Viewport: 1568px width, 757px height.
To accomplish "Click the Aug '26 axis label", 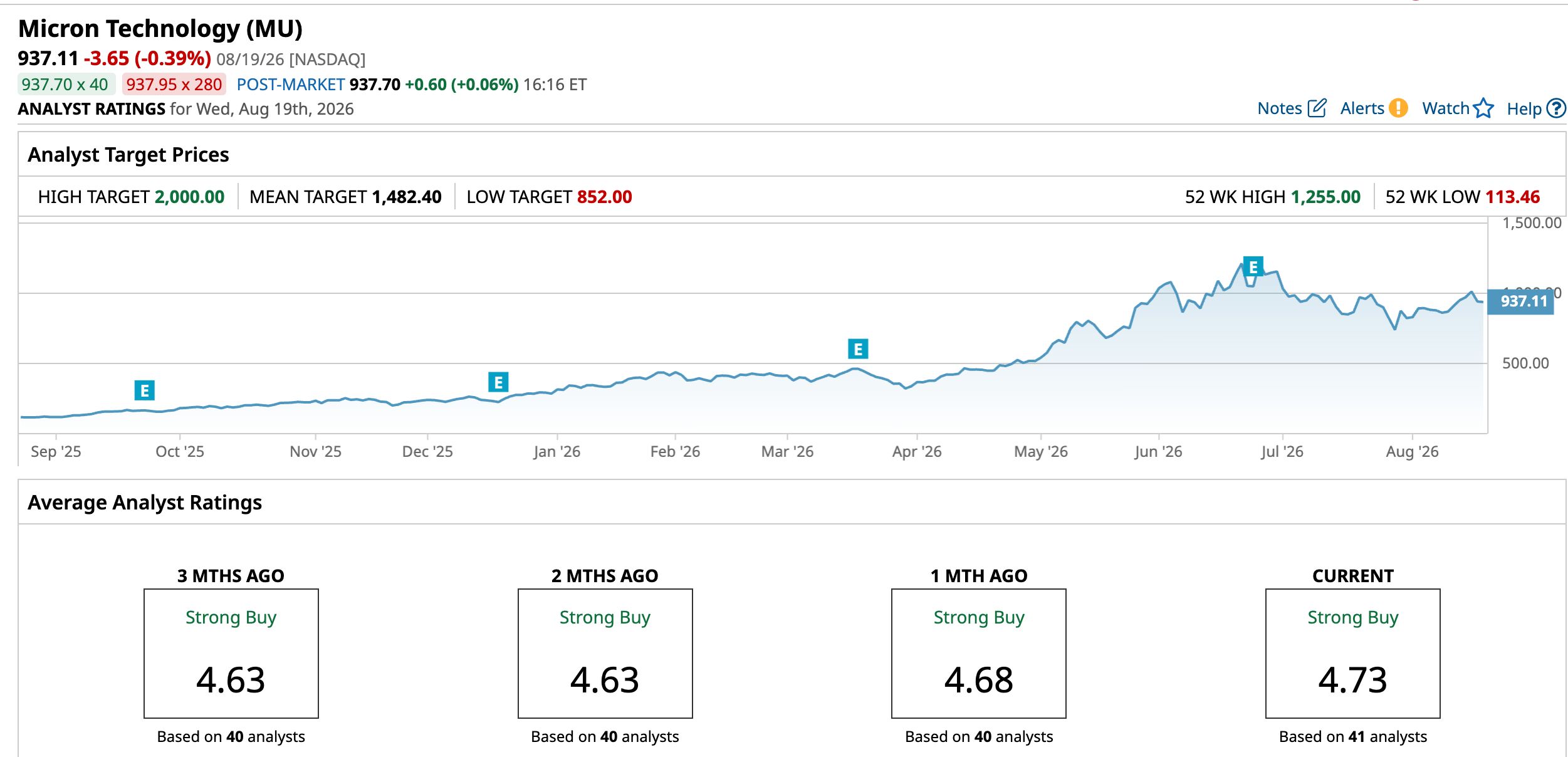I will pyautogui.click(x=1412, y=452).
